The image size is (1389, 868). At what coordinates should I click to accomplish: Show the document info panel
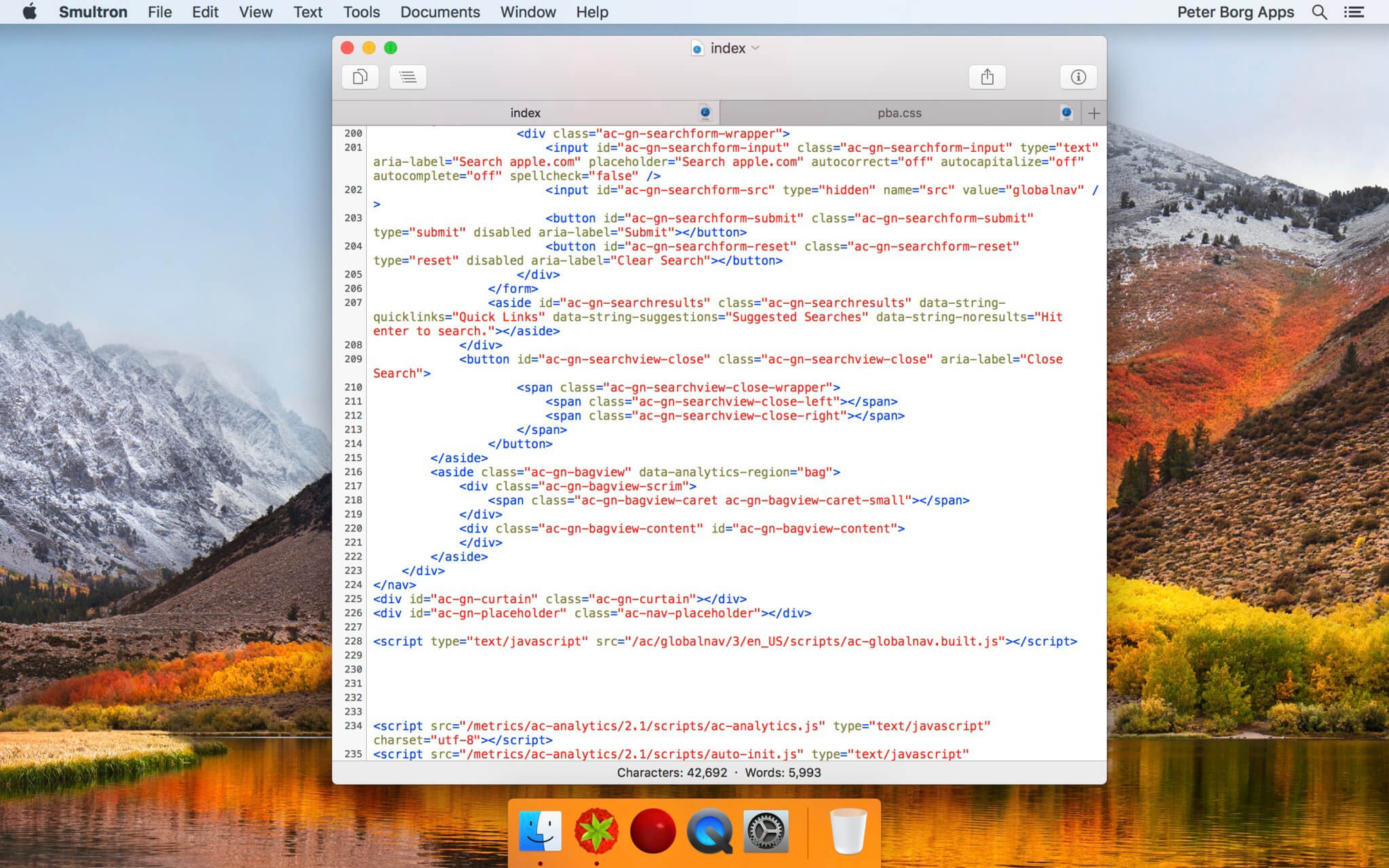coord(1078,77)
